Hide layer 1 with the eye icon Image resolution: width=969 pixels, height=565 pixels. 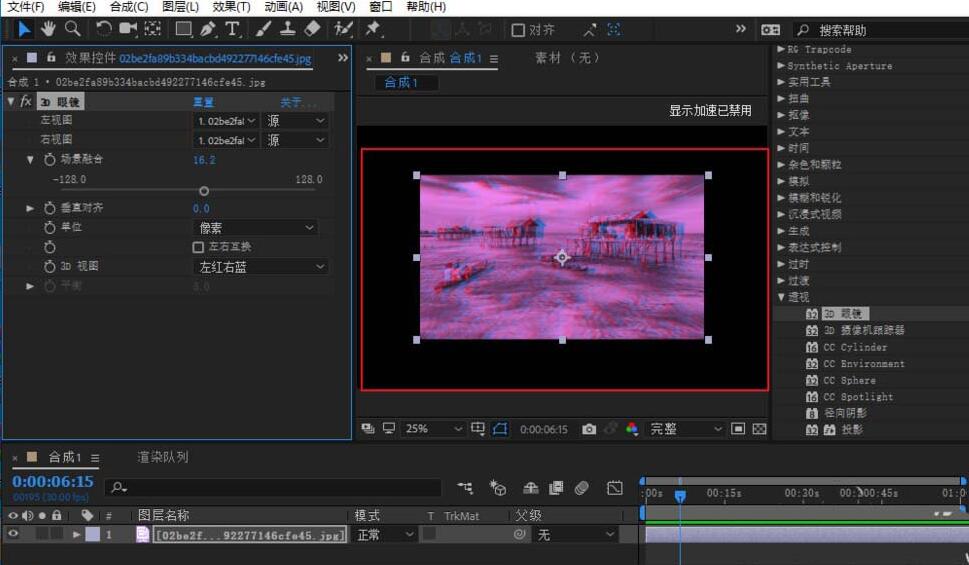[13, 534]
